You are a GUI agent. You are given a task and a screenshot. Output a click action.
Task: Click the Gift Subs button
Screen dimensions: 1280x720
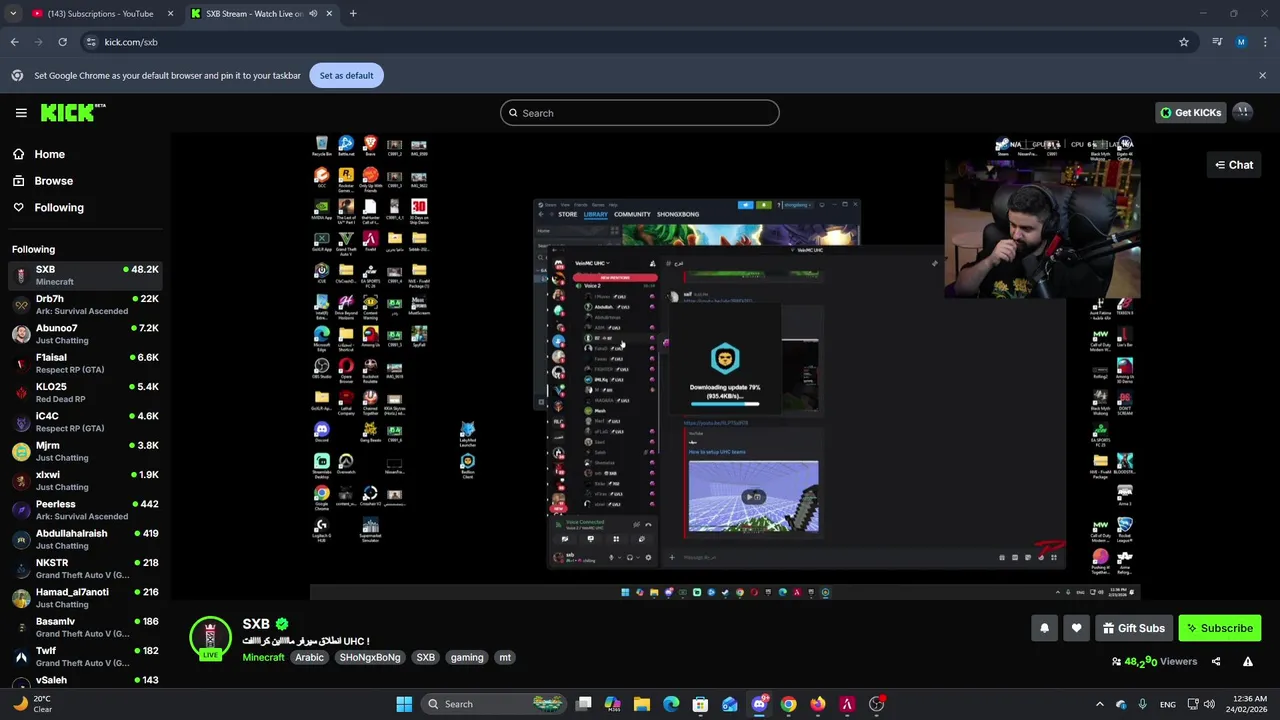coord(1134,628)
